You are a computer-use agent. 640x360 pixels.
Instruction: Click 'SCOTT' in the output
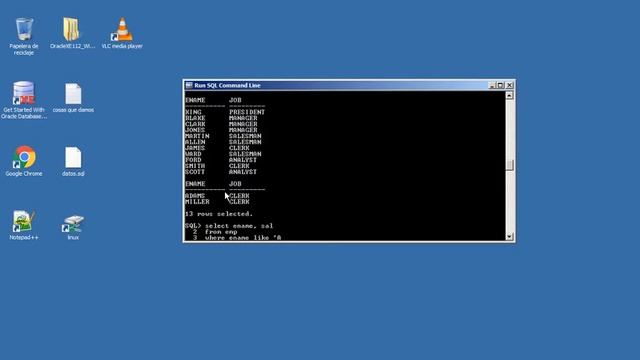point(195,172)
